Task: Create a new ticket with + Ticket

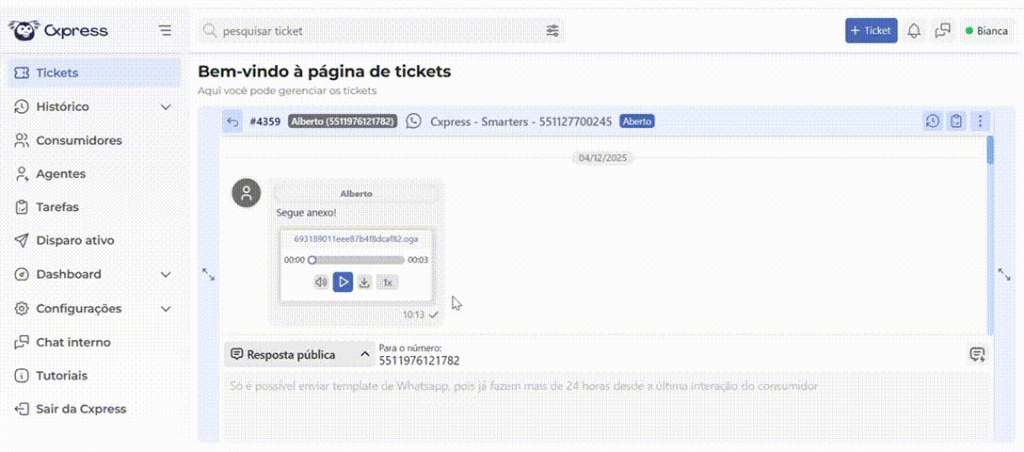Action: (870, 31)
